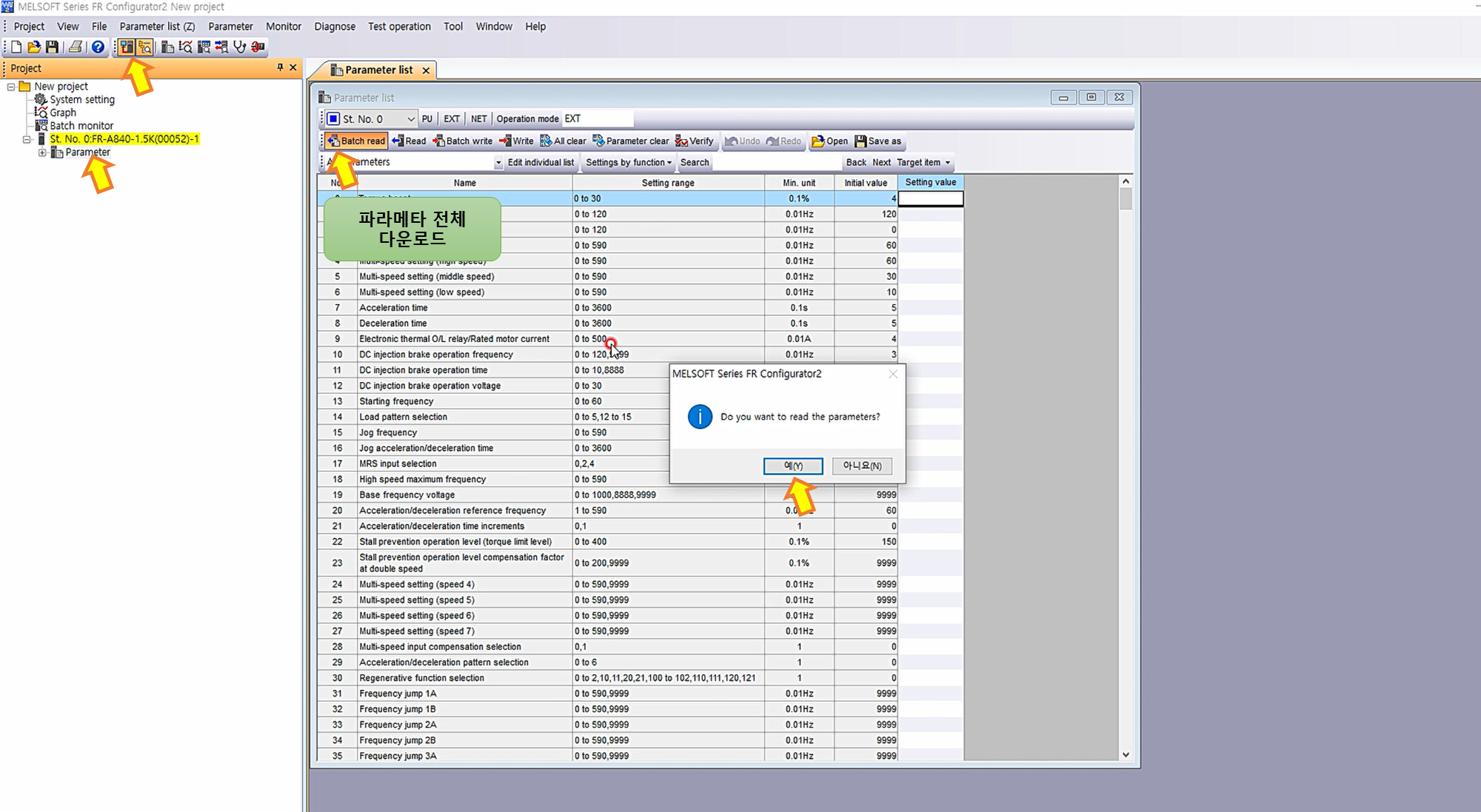Click the Verify button
Image resolution: width=1481 pixels, height=812 pixels.
coord(695,141)
